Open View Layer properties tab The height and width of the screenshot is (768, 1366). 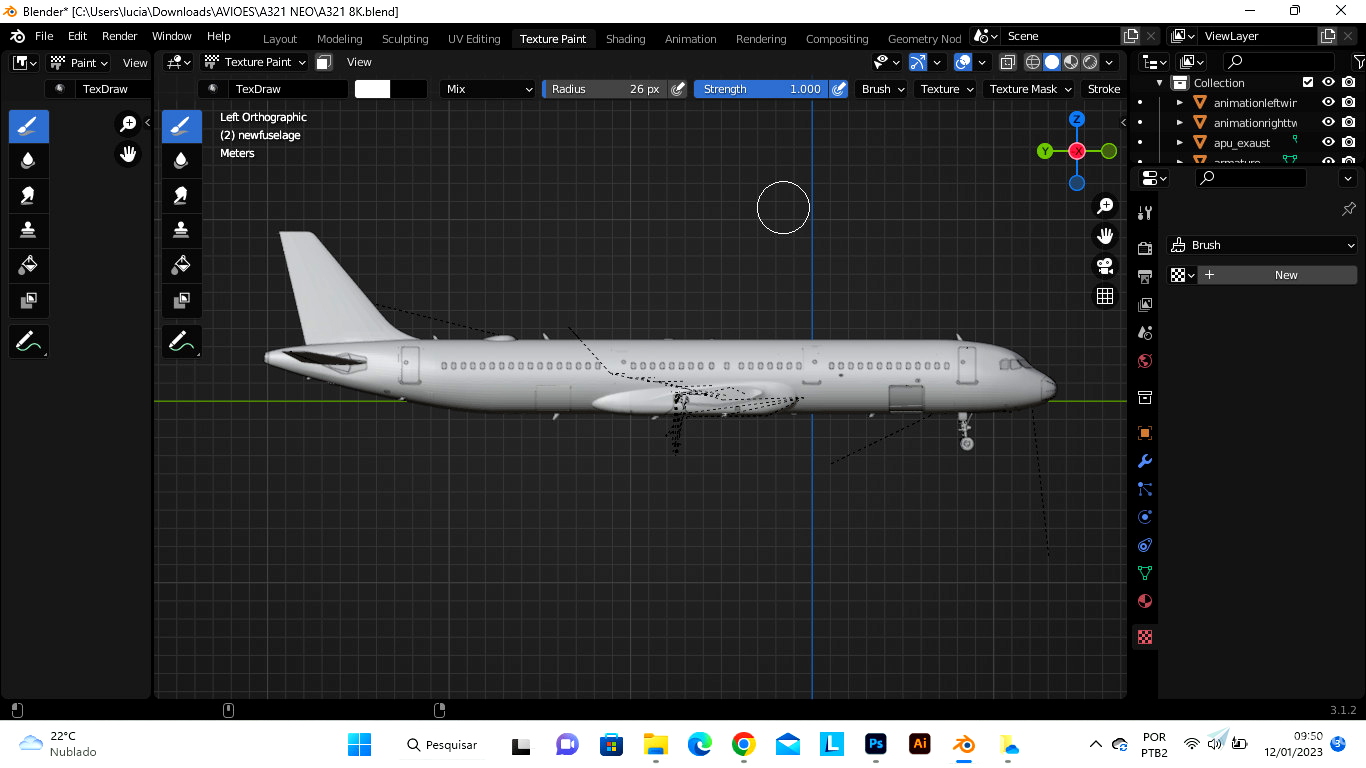1145,304
